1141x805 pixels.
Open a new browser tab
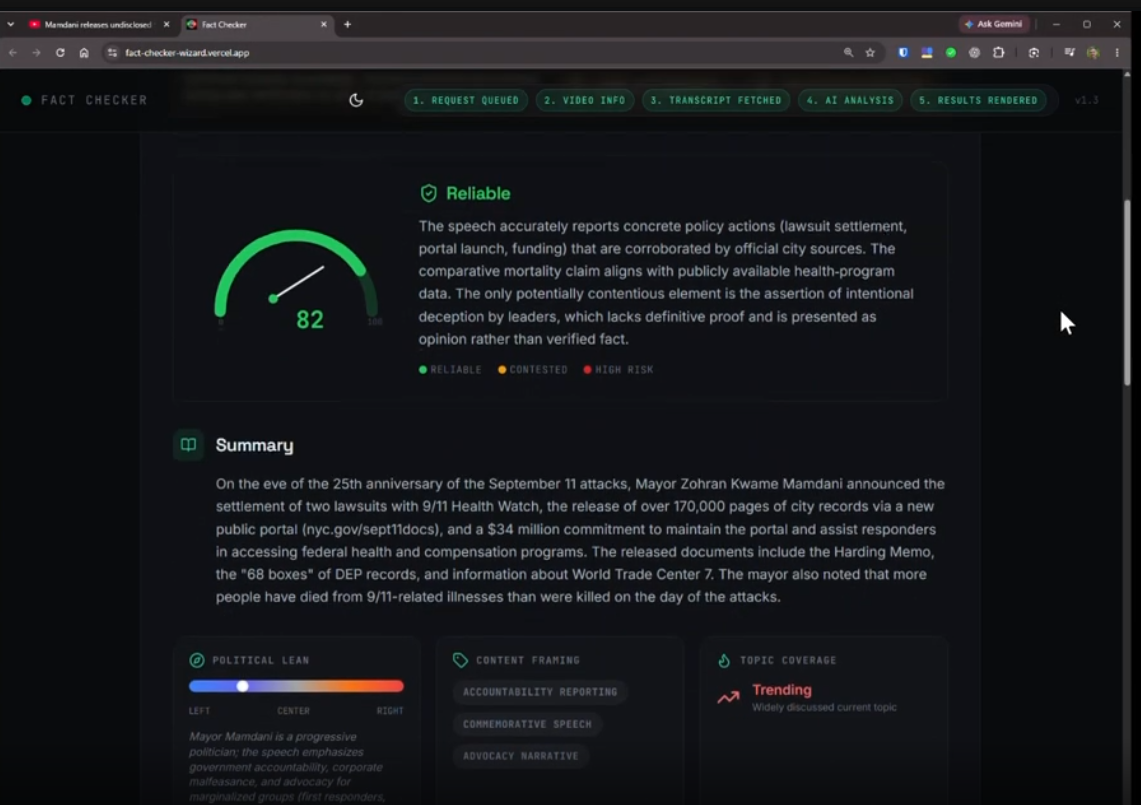coord(348,25)
